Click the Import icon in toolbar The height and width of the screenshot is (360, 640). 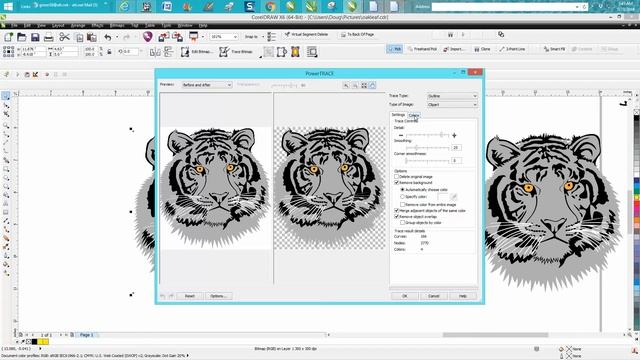[x=164, y=37]
